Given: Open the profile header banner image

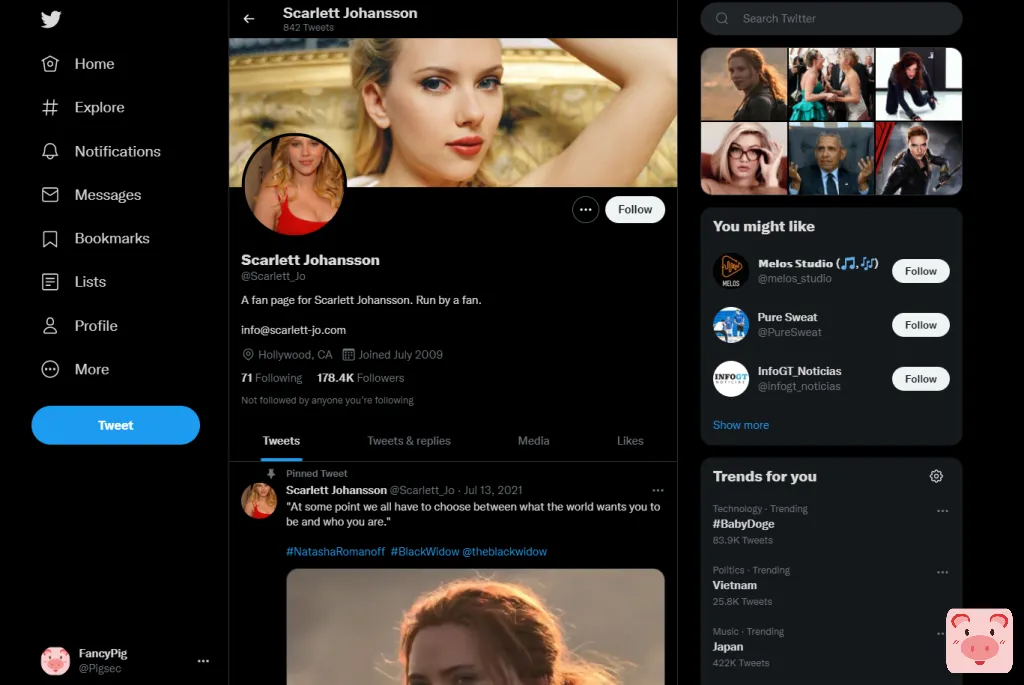Looking at the screenshot, I should tap(453, 112).
